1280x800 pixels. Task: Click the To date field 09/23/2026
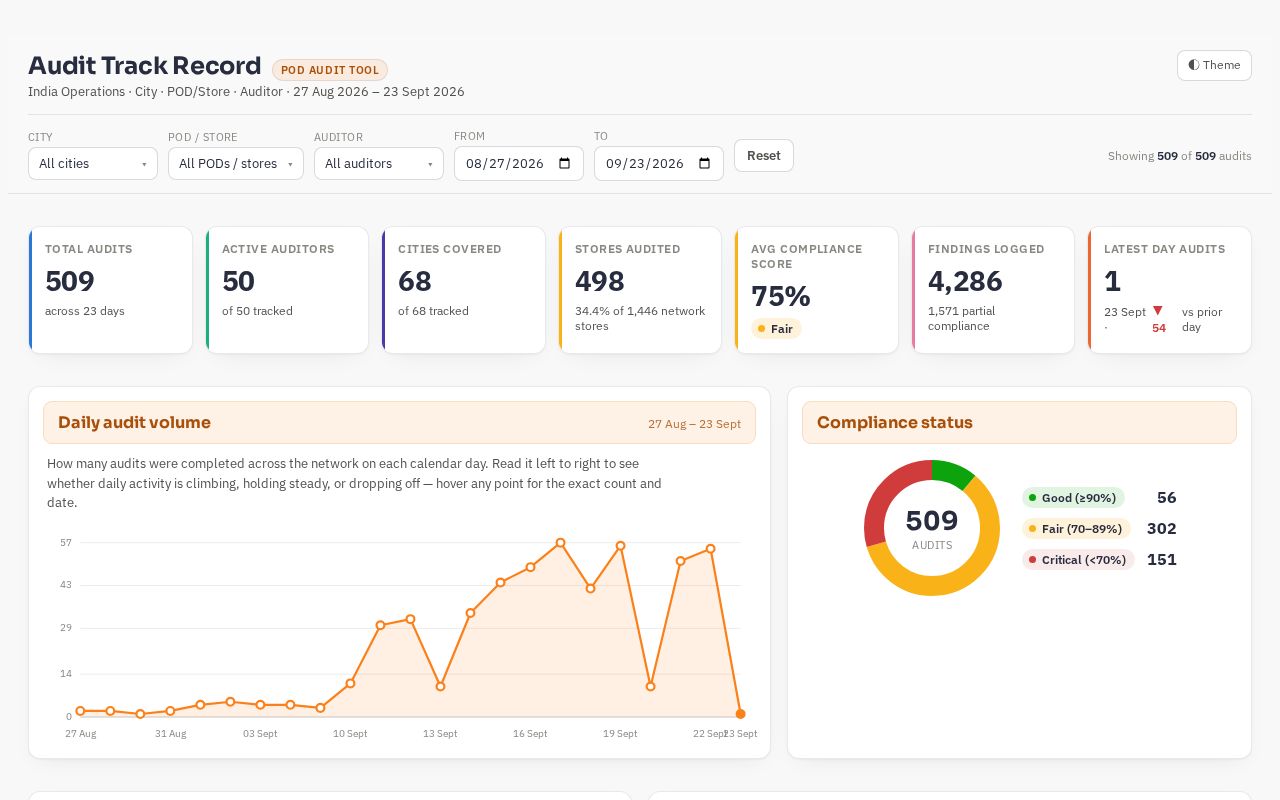(659, 164)
